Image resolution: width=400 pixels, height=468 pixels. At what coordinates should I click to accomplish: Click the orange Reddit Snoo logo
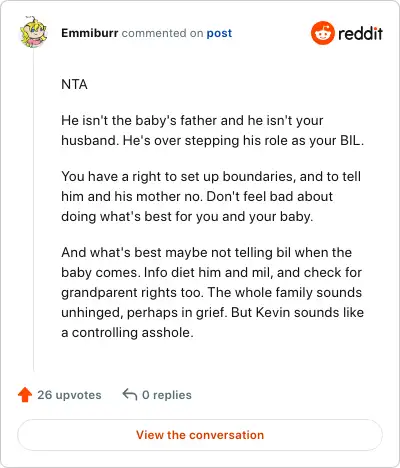pos(322,33)
